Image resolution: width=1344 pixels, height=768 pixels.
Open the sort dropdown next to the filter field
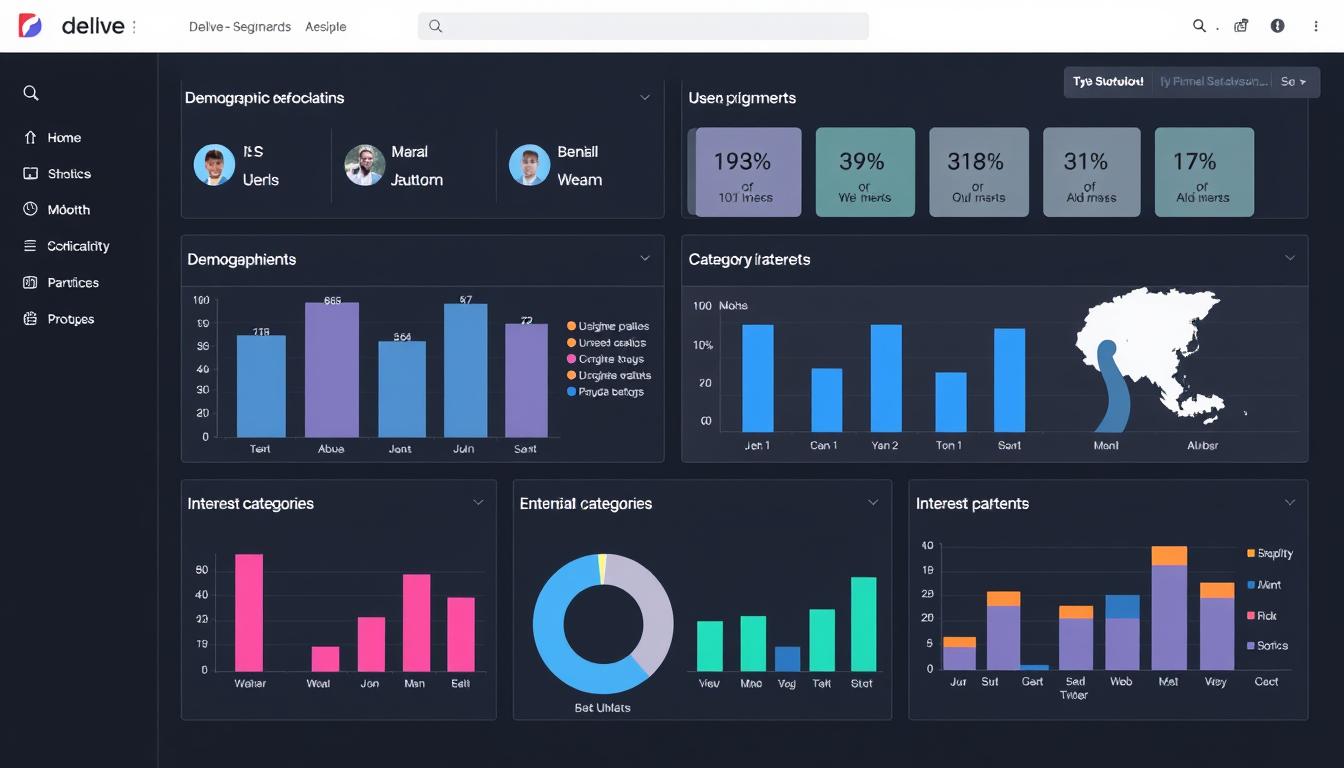[1292, 81]
